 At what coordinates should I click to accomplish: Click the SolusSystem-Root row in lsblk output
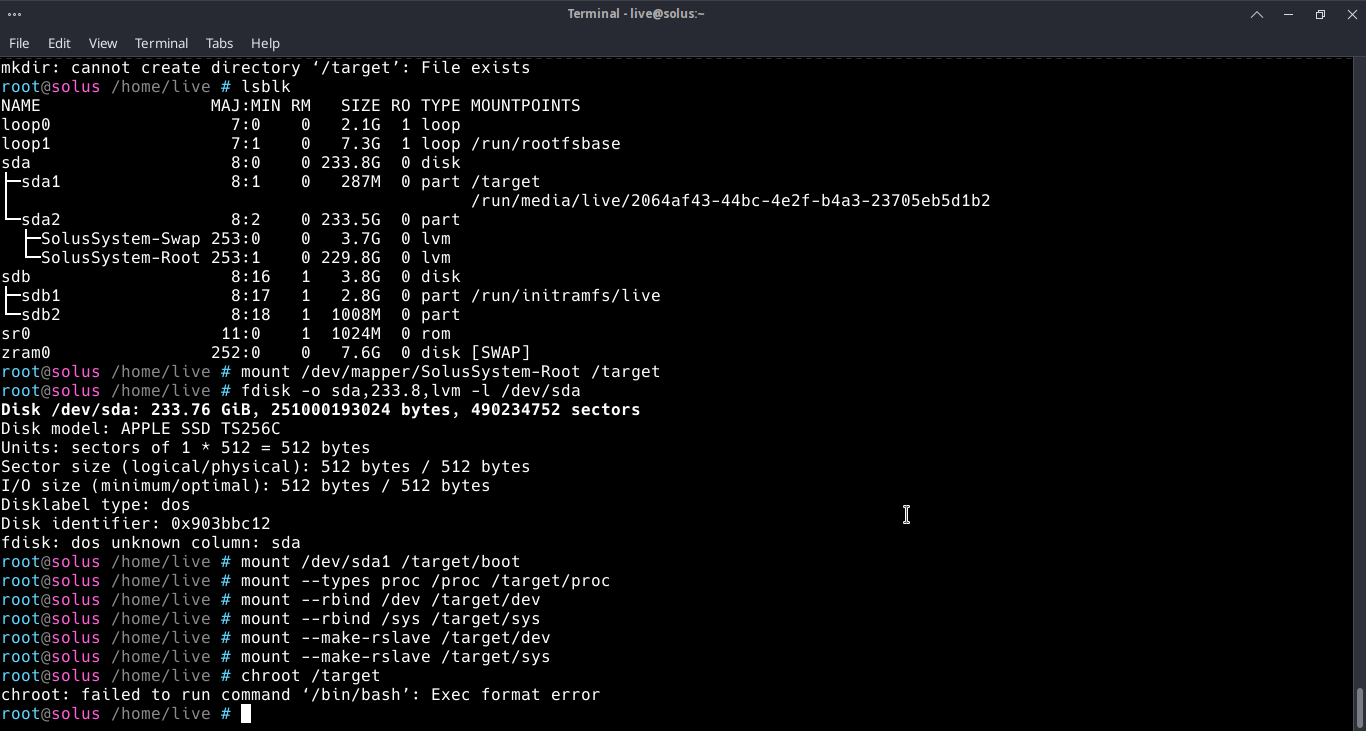pyautogui.click(x=120, y=258)
